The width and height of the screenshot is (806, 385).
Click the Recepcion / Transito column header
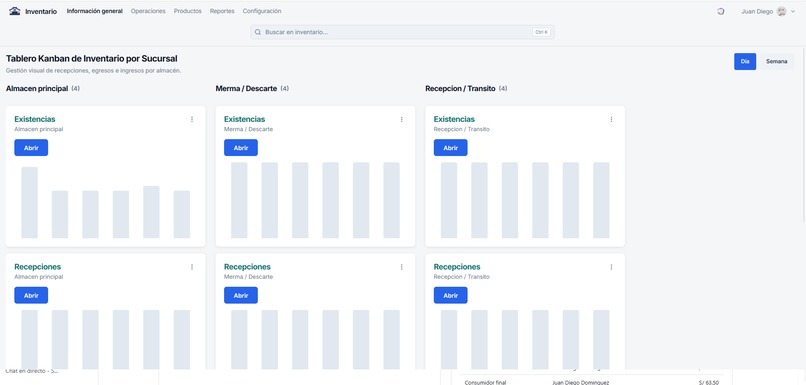click(460, 88)
